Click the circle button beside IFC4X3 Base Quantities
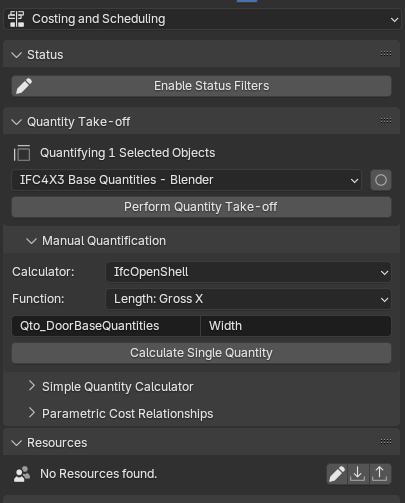Screen dimensions: 405x503 click(381, 180)
